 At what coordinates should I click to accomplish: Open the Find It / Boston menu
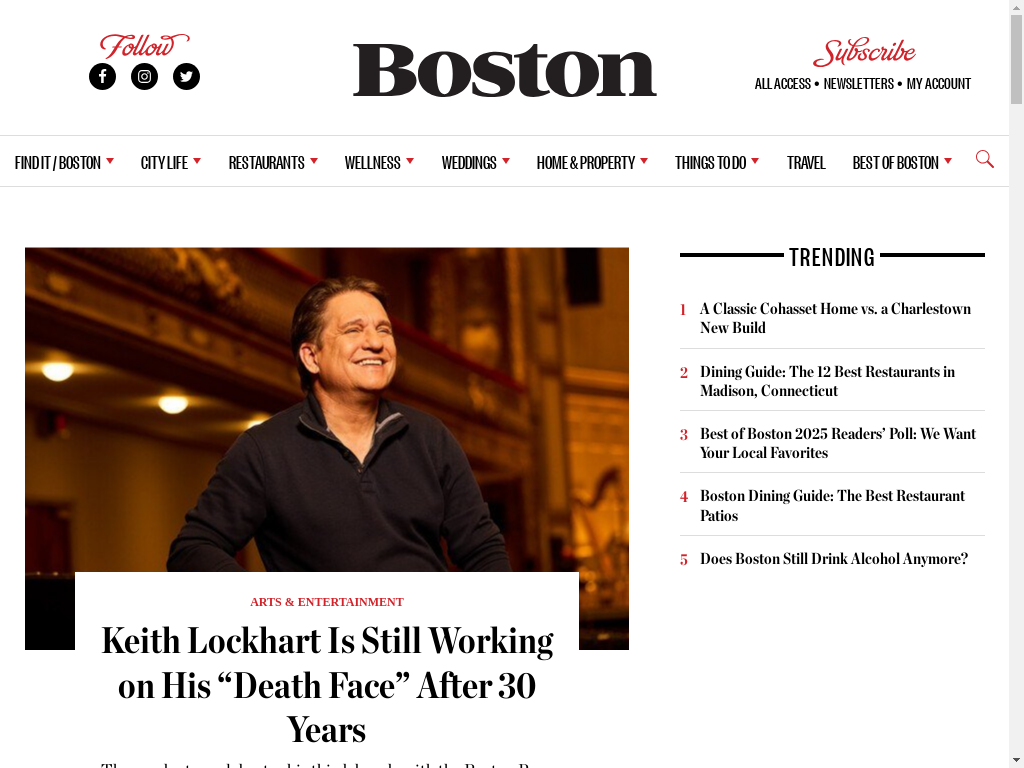(x=57, y=163)
